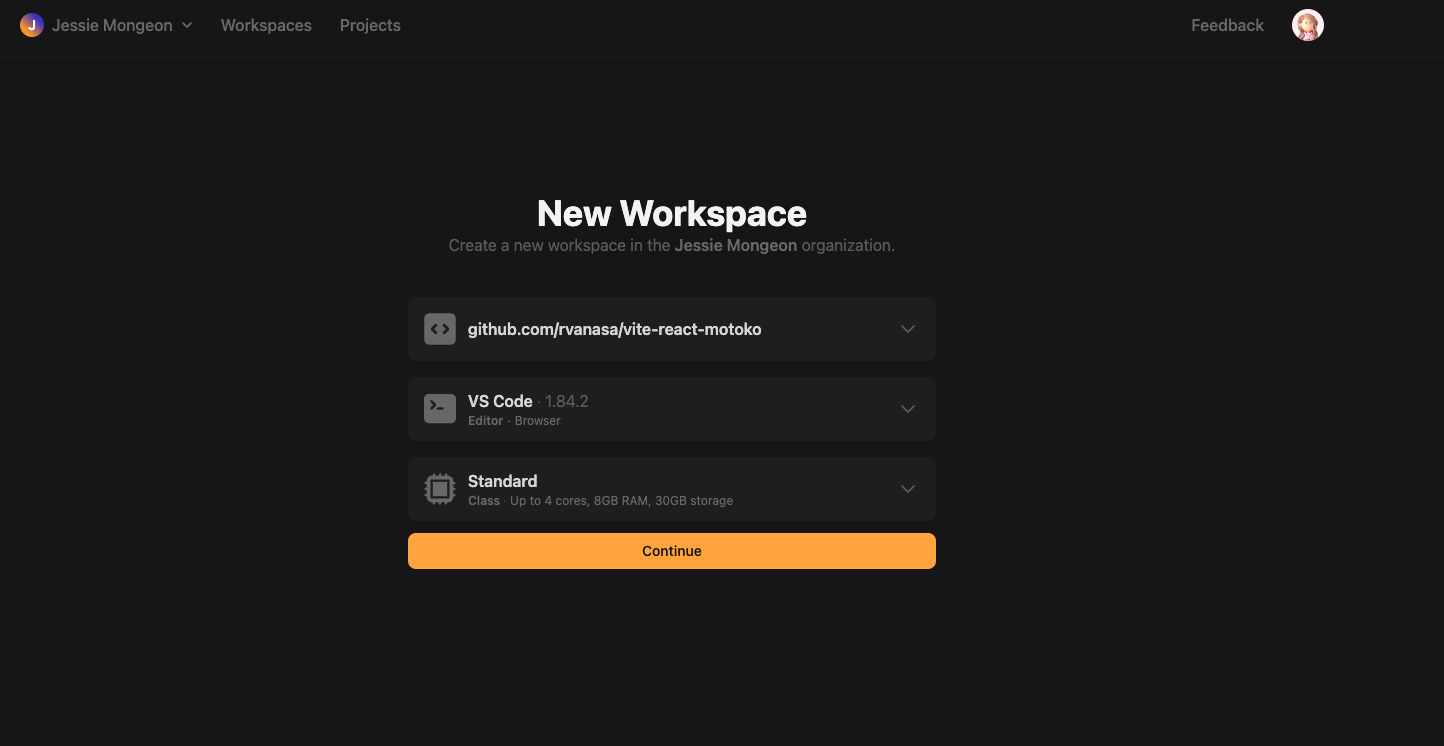Image resolution: width=1444 pixels, height=746 pixels.
Task: Click the 'Up to 4 cores, 8GB RAM, 30GB storage' text
Action: point(621,501)
